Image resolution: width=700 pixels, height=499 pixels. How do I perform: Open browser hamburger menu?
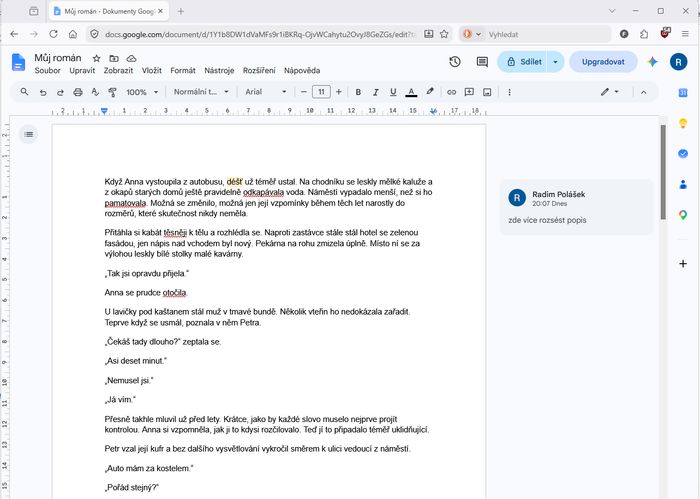pyautogui.click(x=685, y=34)
